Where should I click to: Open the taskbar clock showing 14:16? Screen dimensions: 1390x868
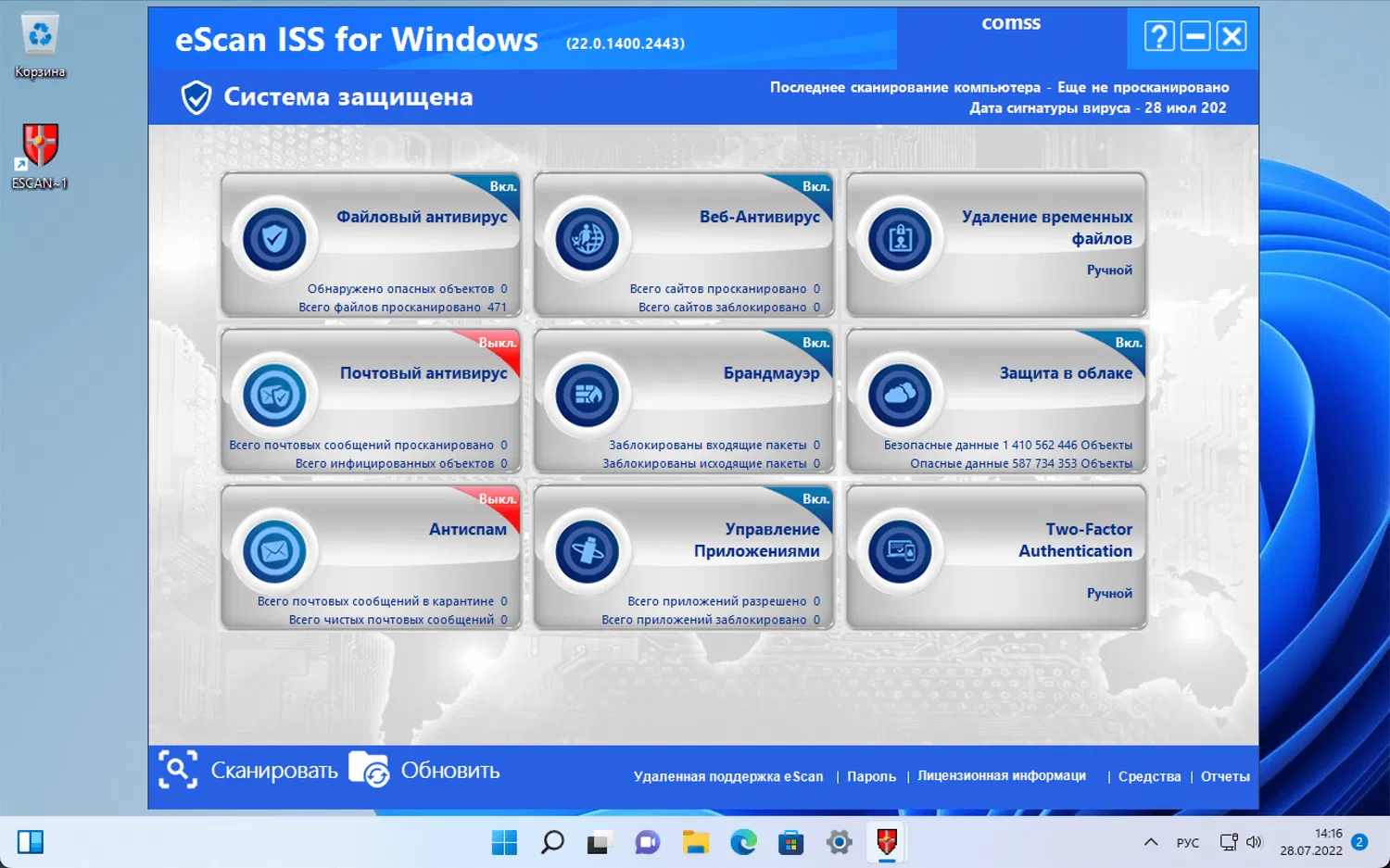[1311, 842]
